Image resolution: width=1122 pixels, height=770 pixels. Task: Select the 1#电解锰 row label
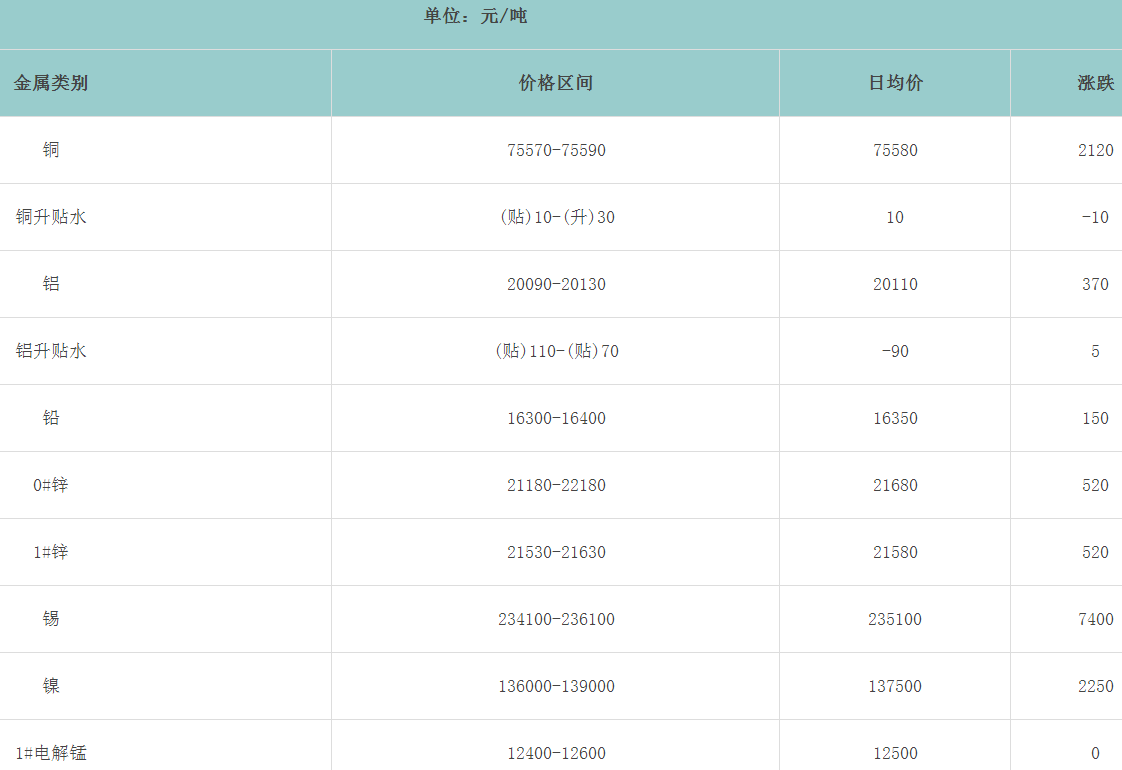coord(51,753)
